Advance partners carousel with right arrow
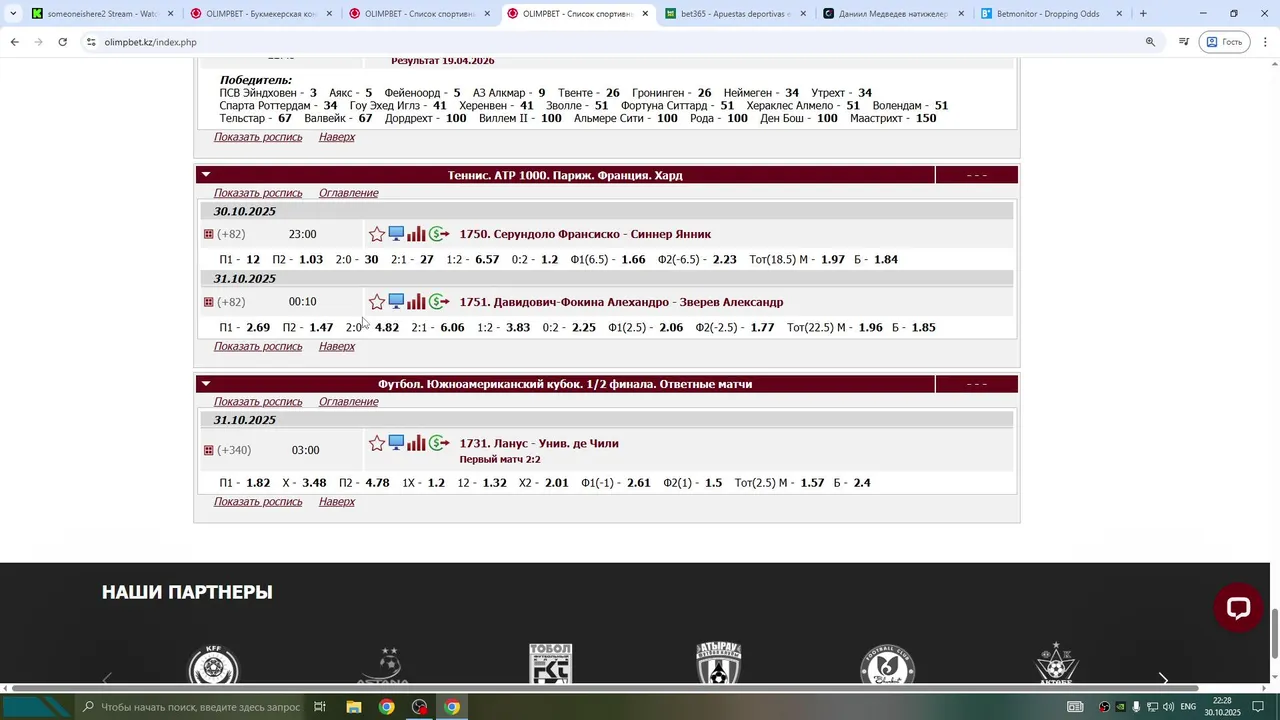 coord(1163,679)
